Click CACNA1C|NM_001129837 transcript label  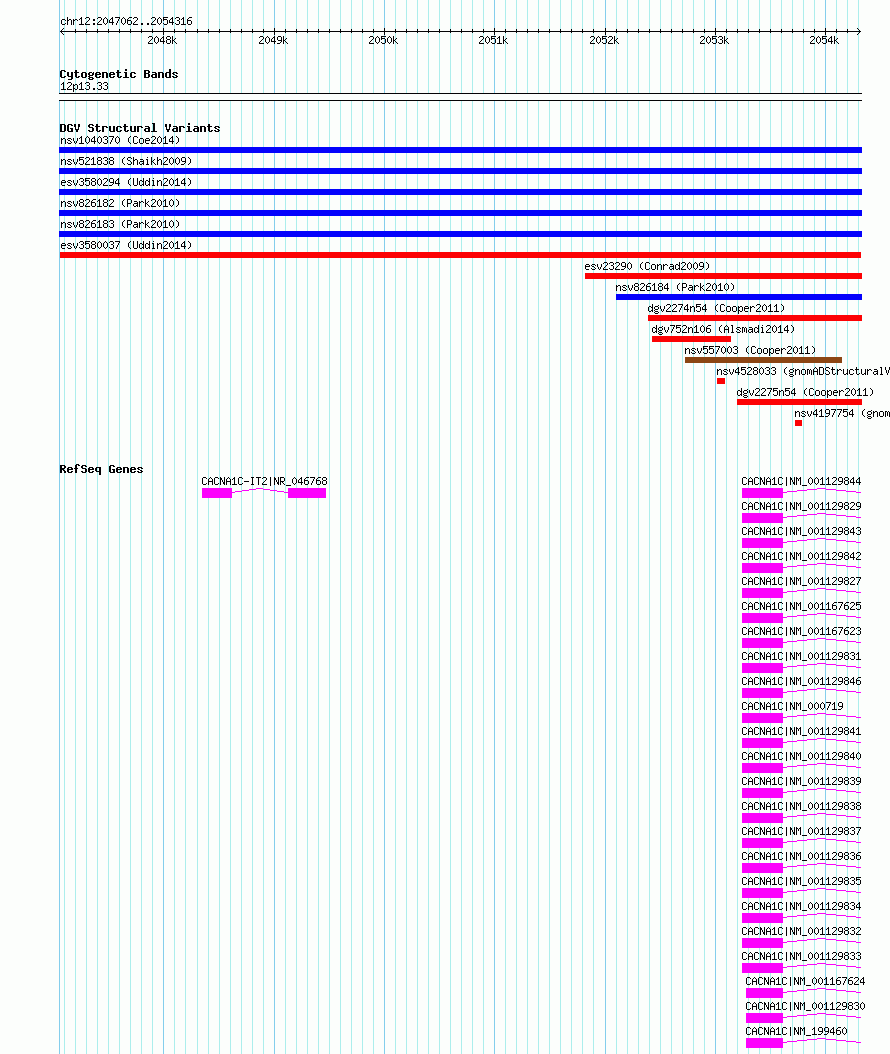tap(801, 831)
